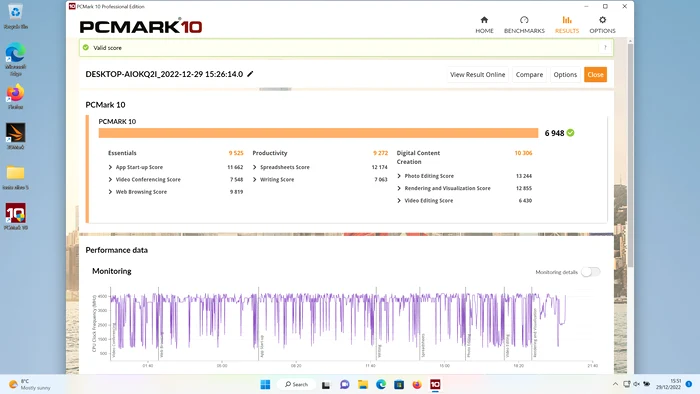
Task: Open Firefox from the taskbar
Action: coord(417,384)
